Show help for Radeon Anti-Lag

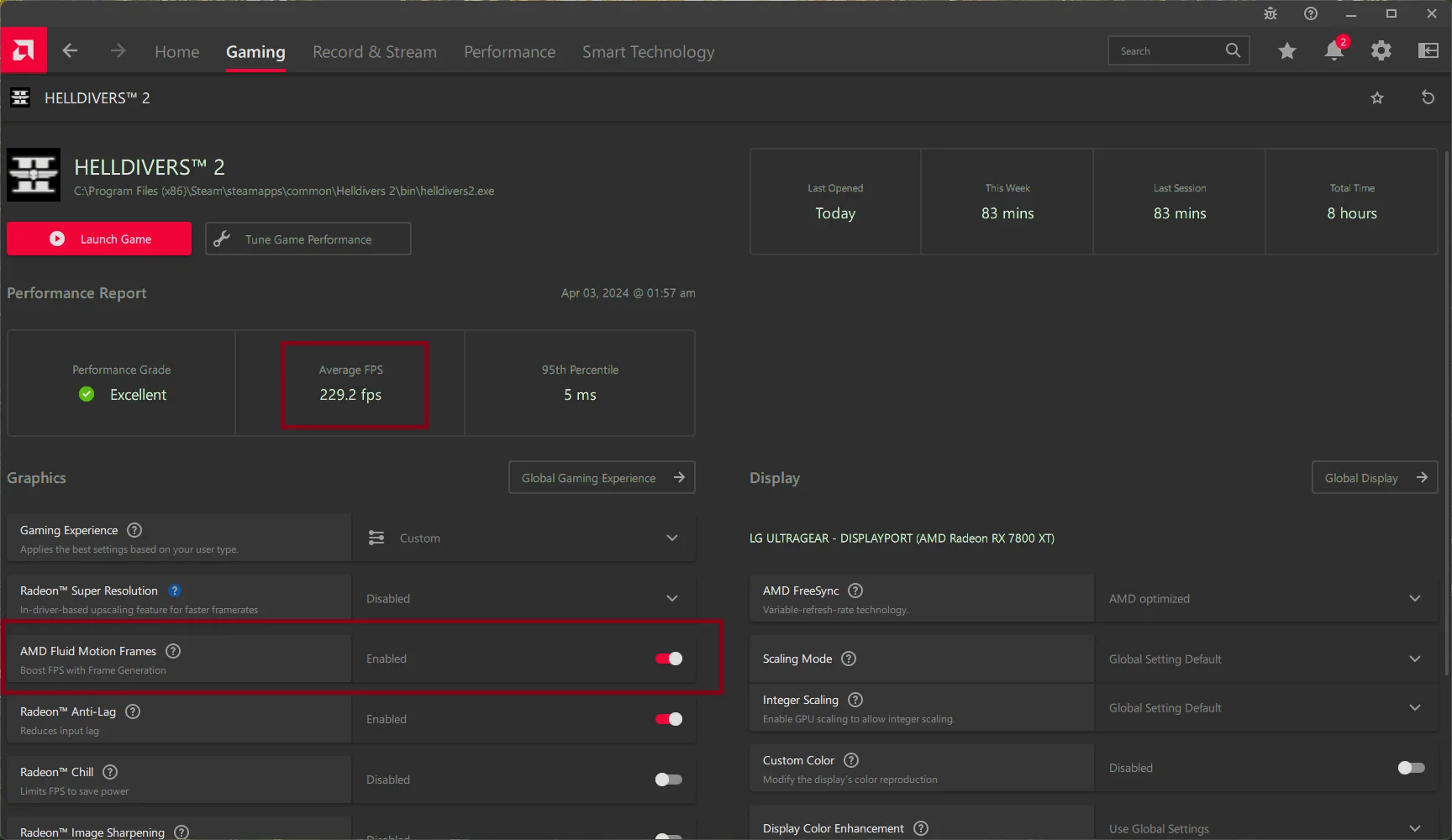133,711
